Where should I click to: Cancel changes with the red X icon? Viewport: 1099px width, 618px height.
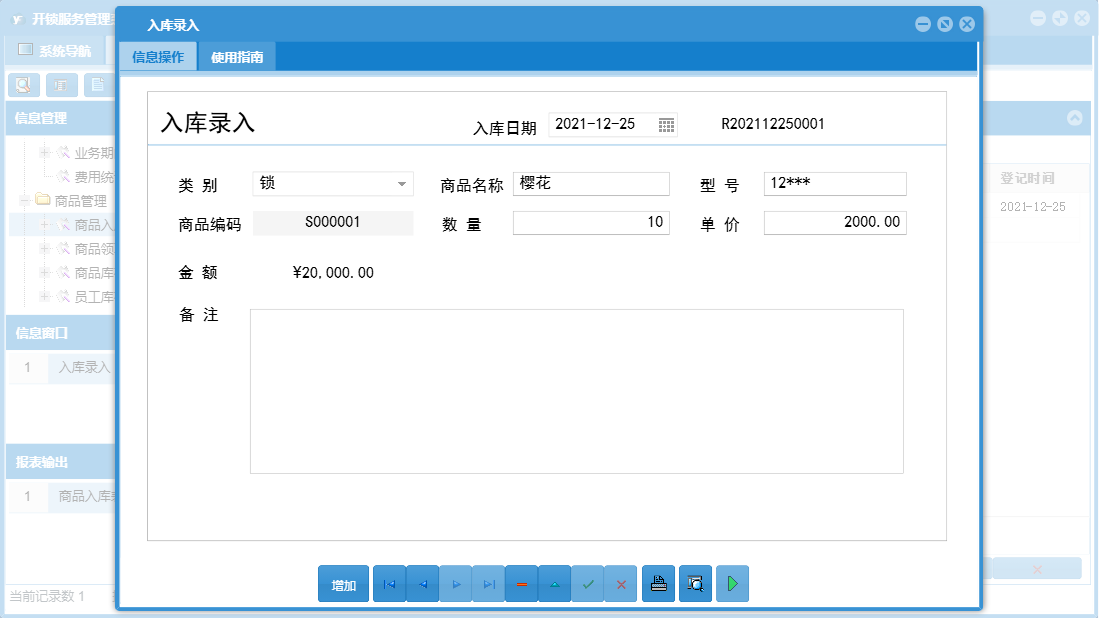[x=621, y=583]
